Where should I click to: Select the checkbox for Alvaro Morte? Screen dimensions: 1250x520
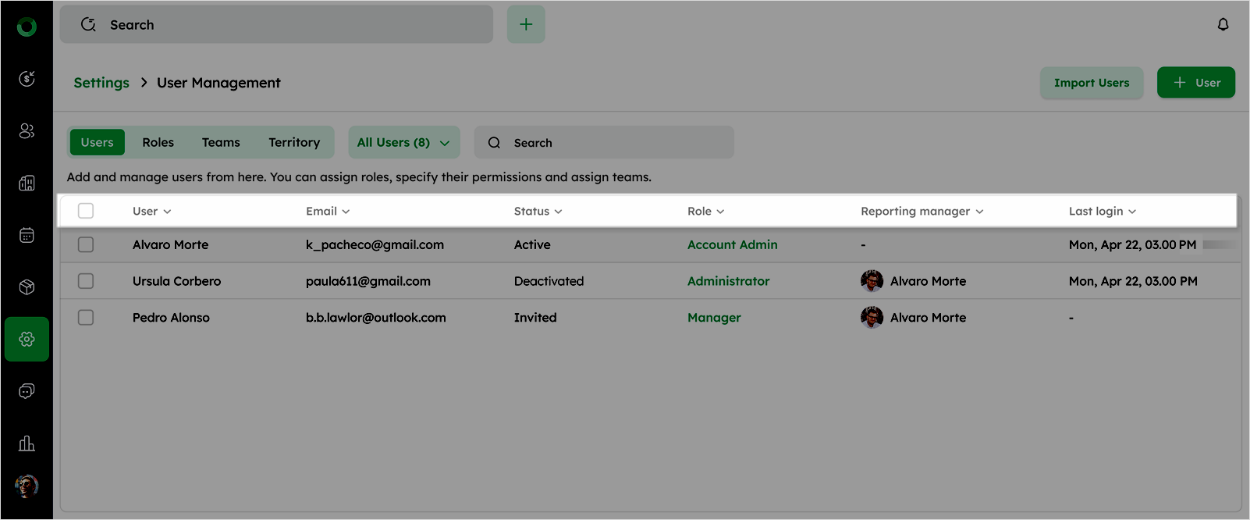[86, 245]
